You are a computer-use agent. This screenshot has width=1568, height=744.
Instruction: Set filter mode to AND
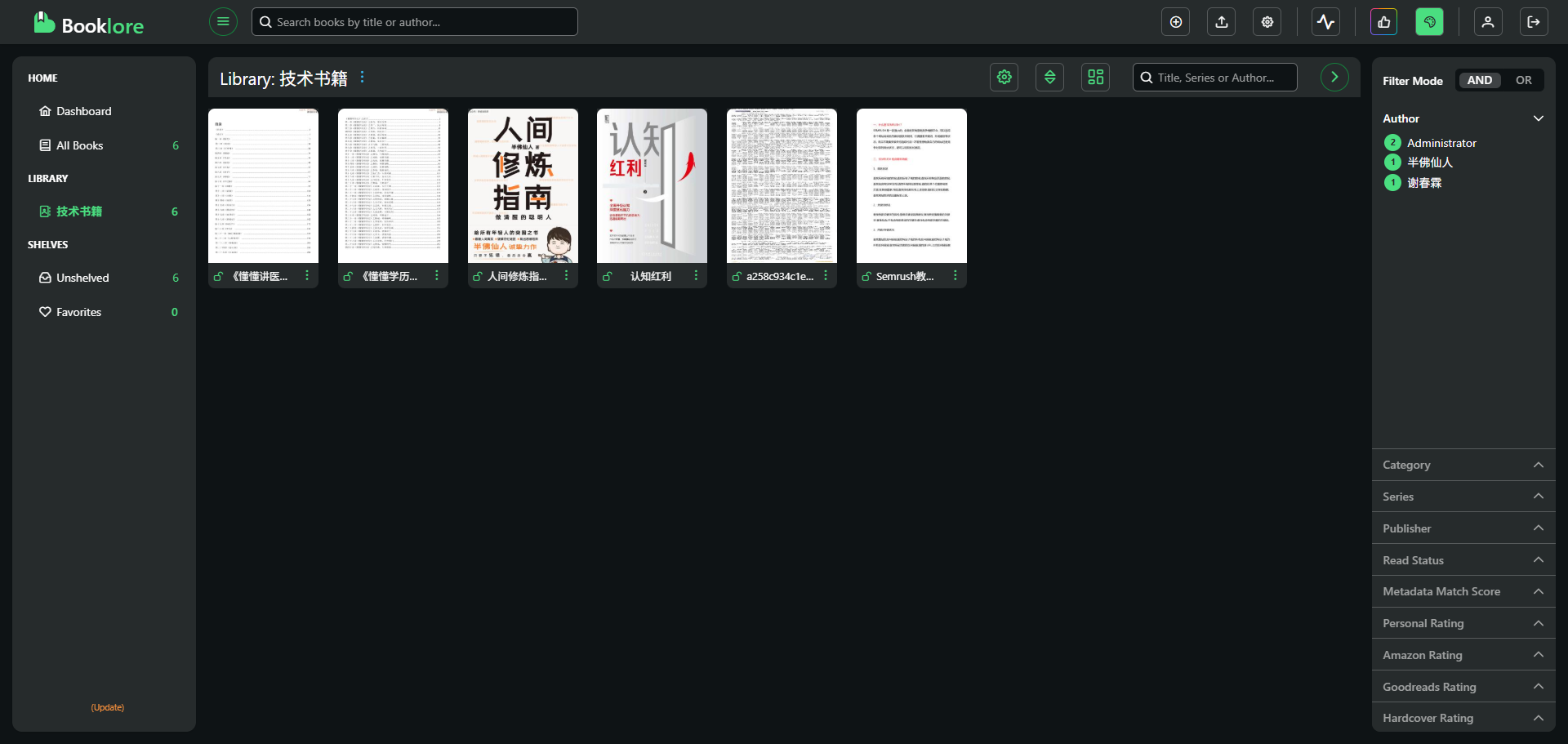coord(1479,80)
